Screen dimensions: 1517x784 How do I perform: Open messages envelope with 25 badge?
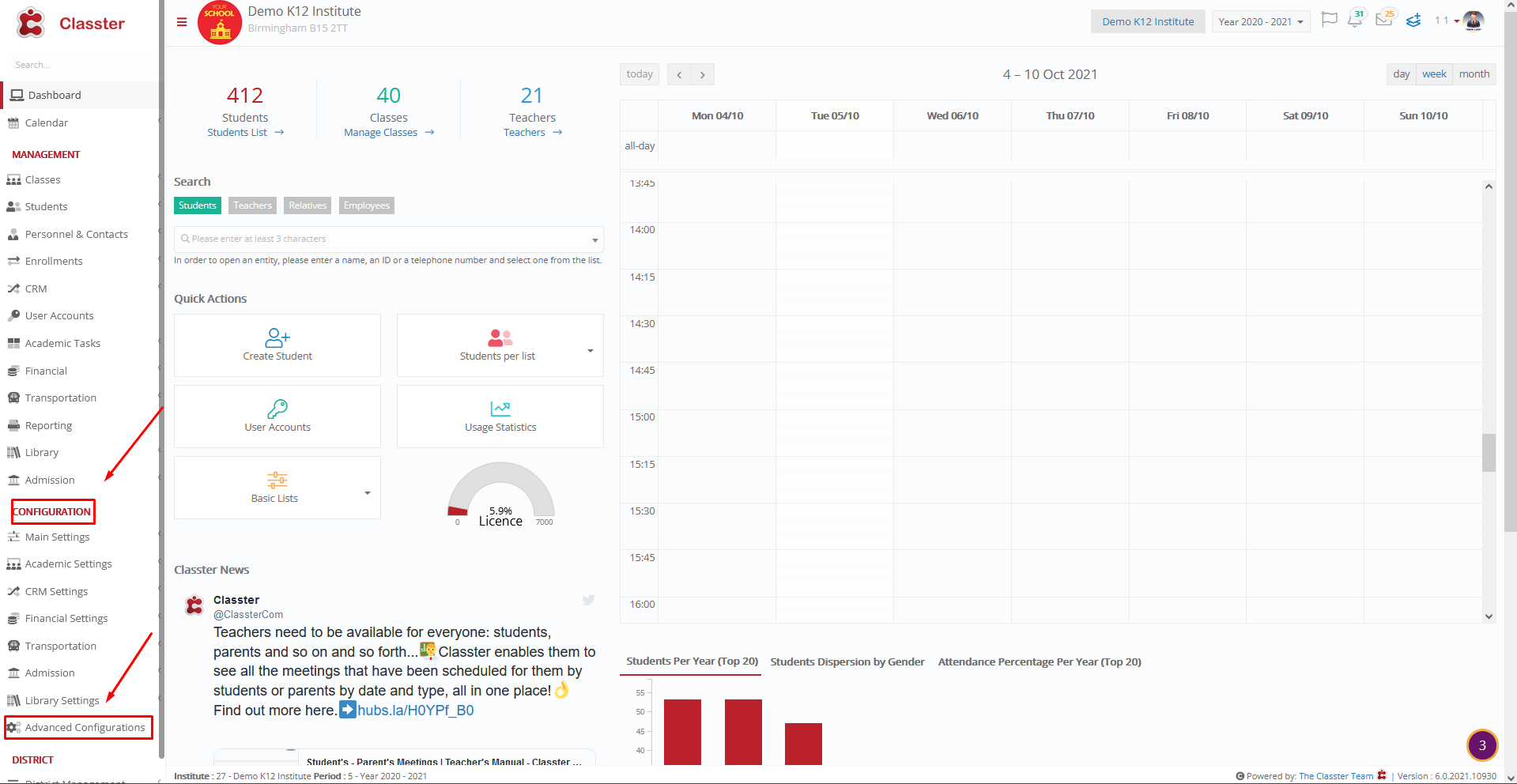pos(1384,19)
